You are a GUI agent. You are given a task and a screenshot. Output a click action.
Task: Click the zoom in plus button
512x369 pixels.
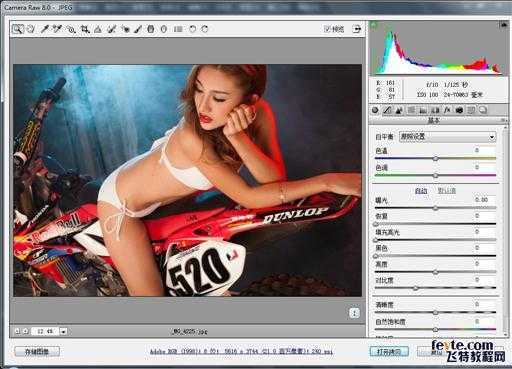pos(25,331)
